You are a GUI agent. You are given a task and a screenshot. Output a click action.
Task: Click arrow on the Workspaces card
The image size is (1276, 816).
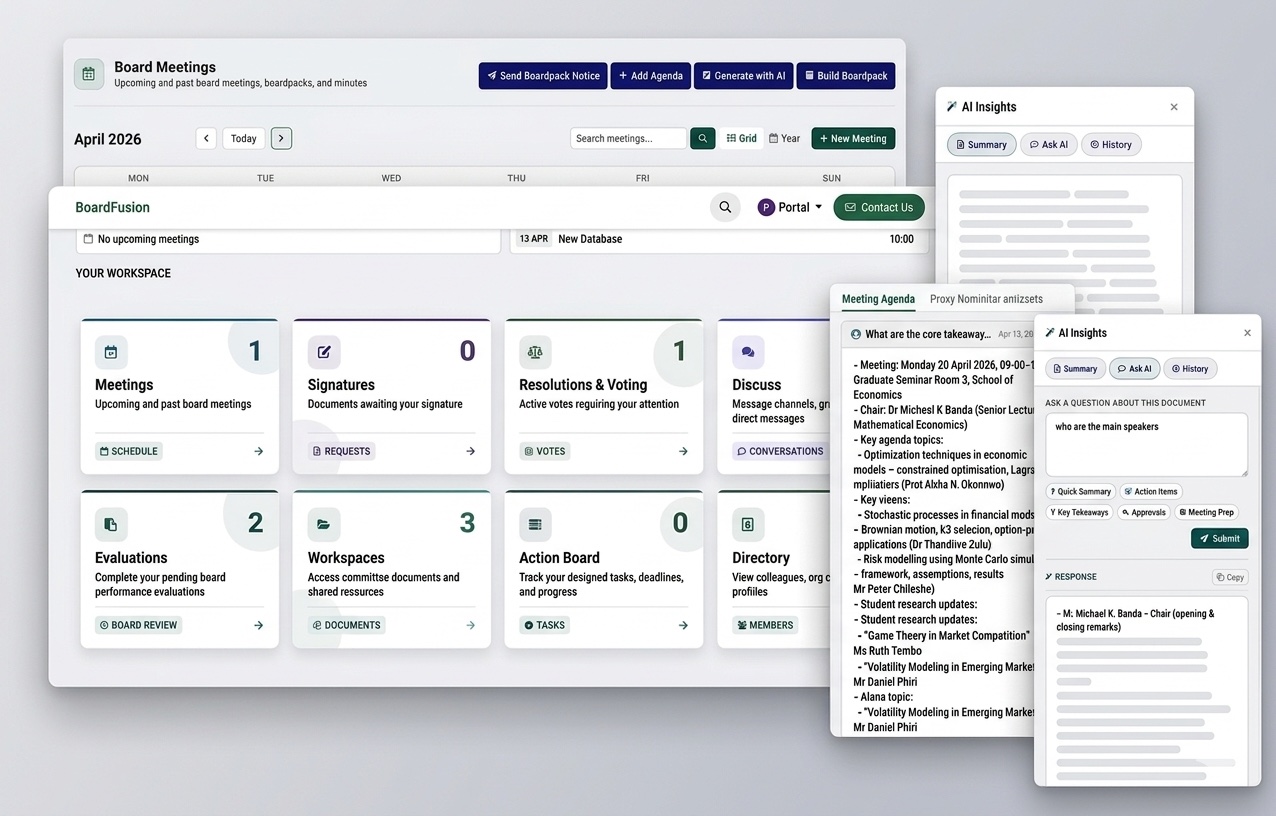coord(470,625)
